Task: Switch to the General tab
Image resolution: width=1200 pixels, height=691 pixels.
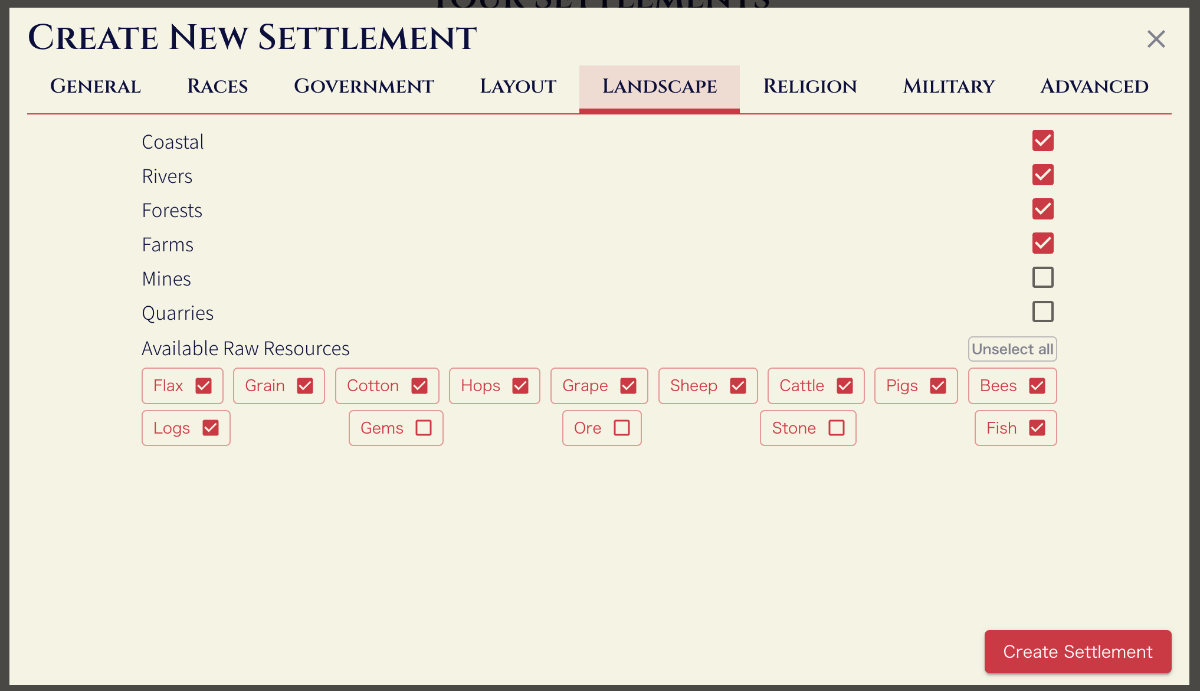Action: point(95,87)
